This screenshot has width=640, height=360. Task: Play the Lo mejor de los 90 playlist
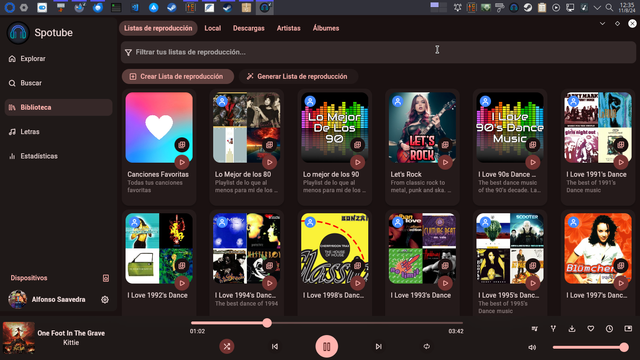[358, 162]
